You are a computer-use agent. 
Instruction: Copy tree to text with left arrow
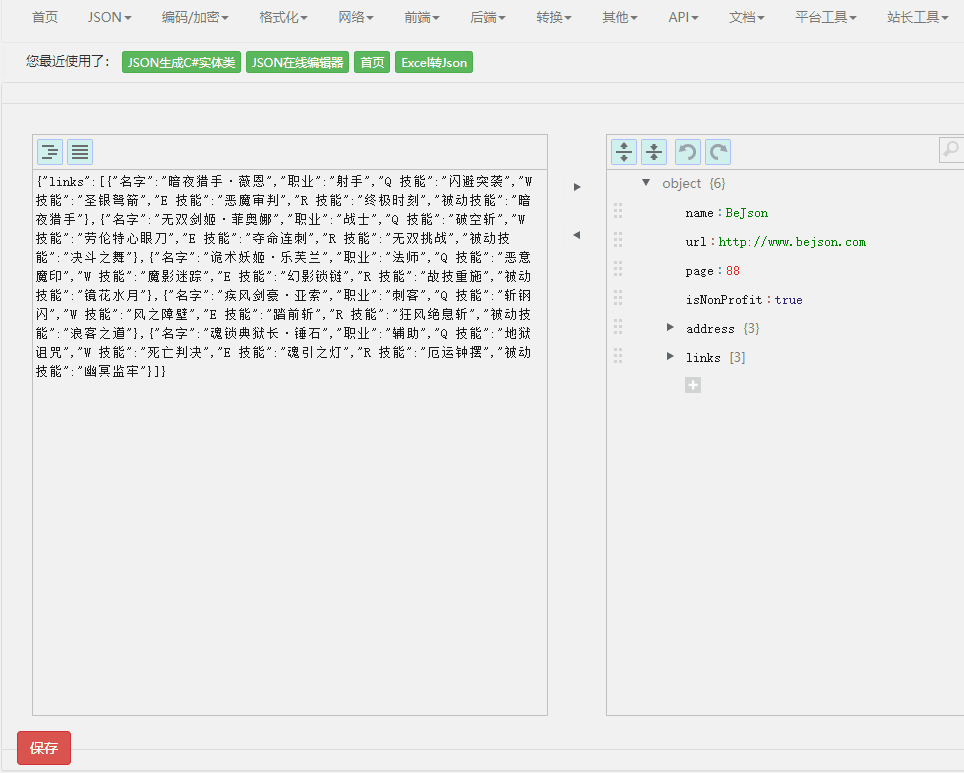tap(577, 235)
